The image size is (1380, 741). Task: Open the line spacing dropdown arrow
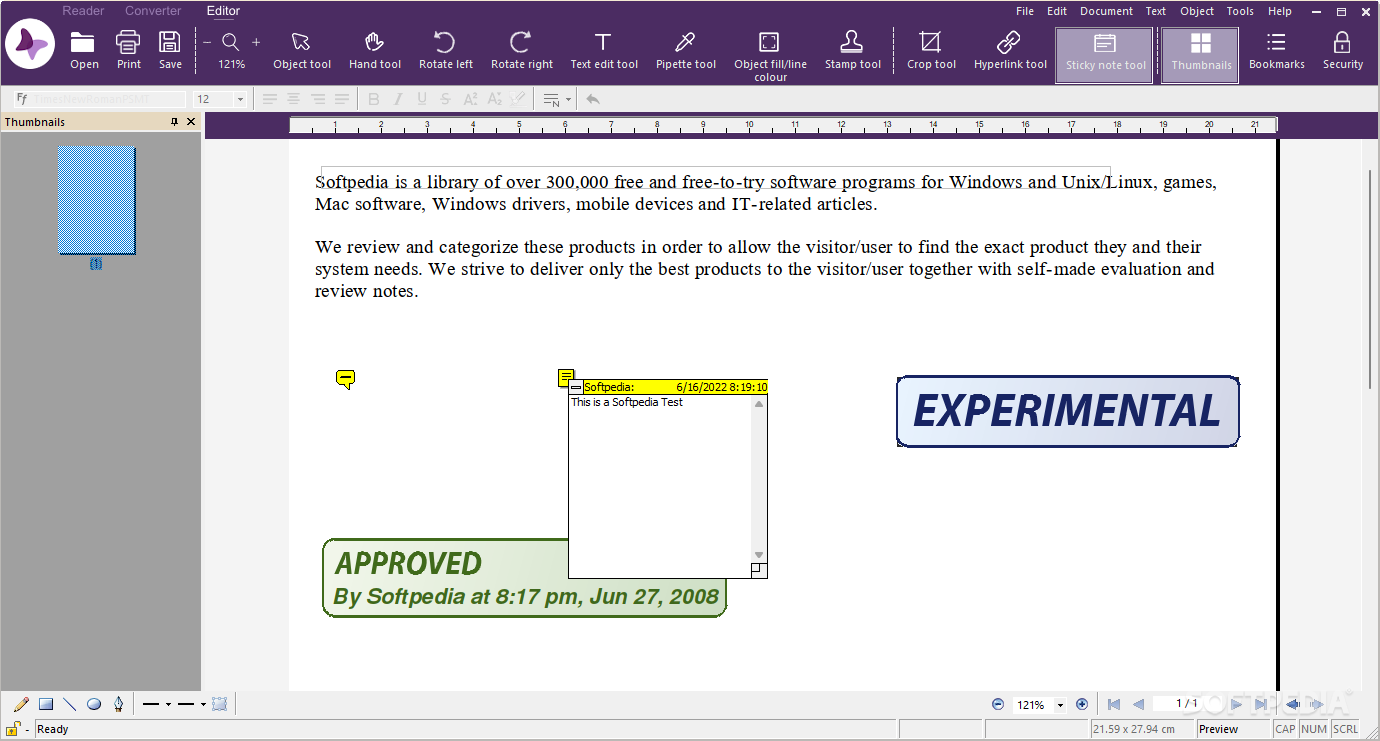click(x=568, y=99)
